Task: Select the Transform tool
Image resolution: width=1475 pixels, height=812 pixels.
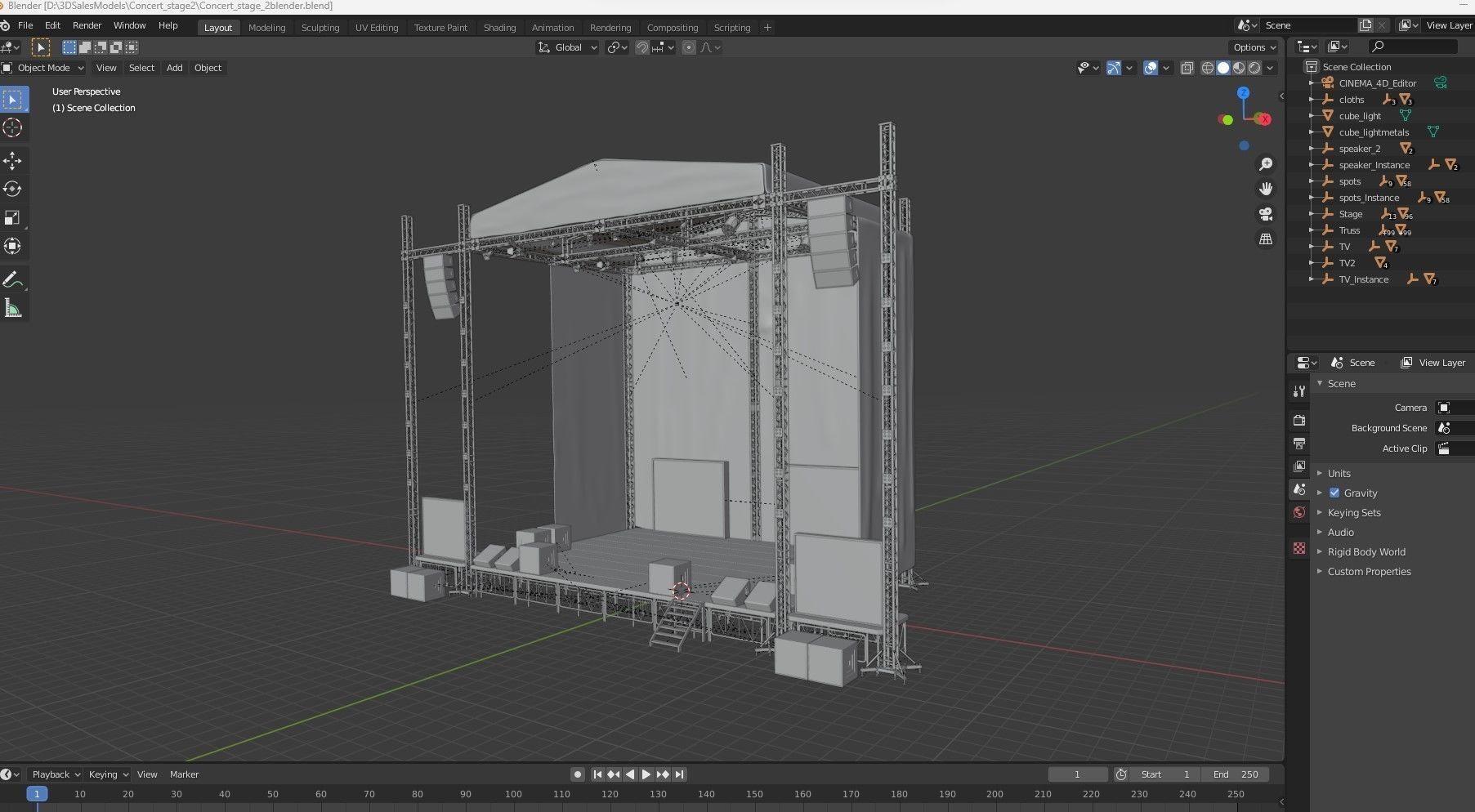Action: click(13, 246)
